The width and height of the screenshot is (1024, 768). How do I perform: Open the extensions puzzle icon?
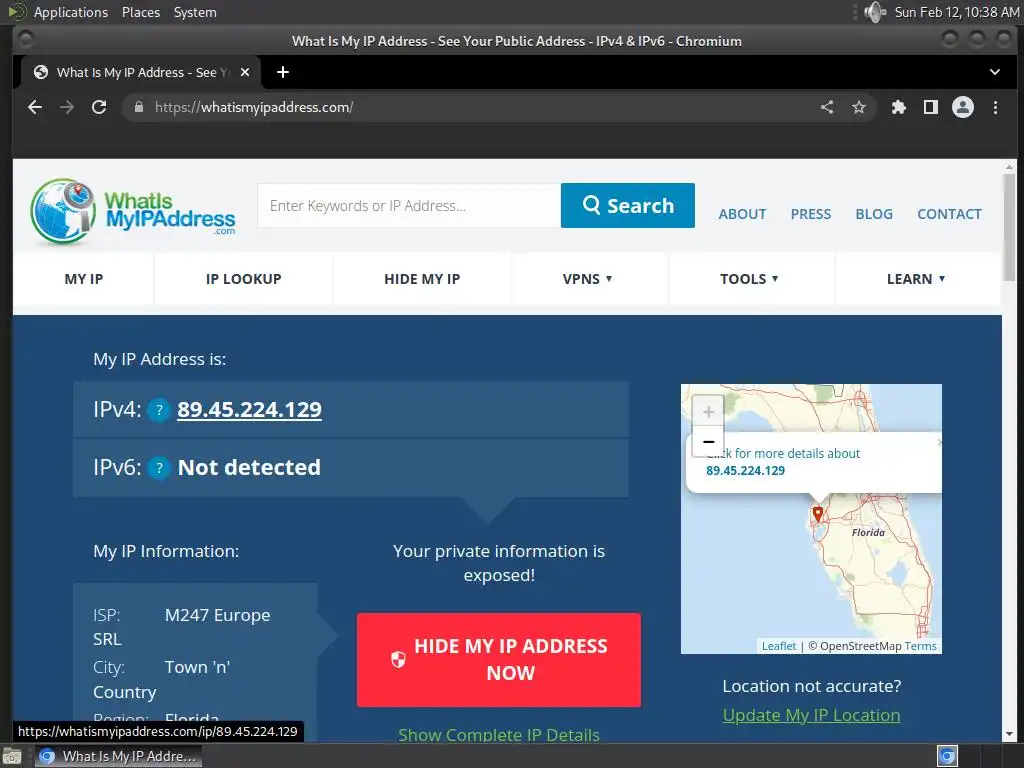click(x=899, y=107)
